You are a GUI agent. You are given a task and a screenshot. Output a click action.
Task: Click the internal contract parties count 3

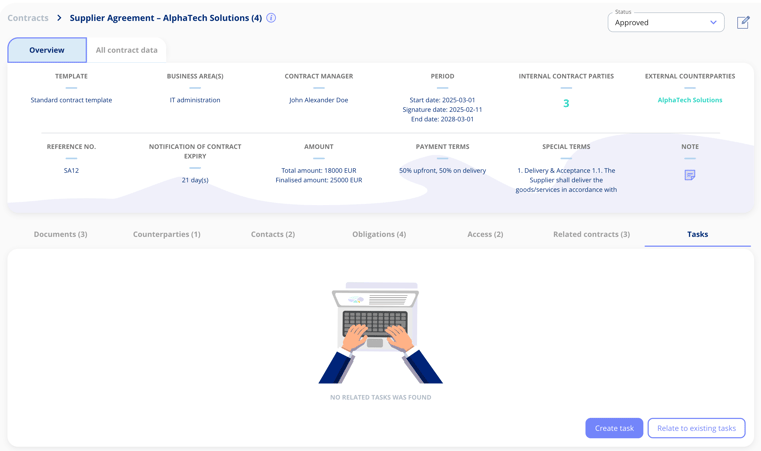[566, 103]
